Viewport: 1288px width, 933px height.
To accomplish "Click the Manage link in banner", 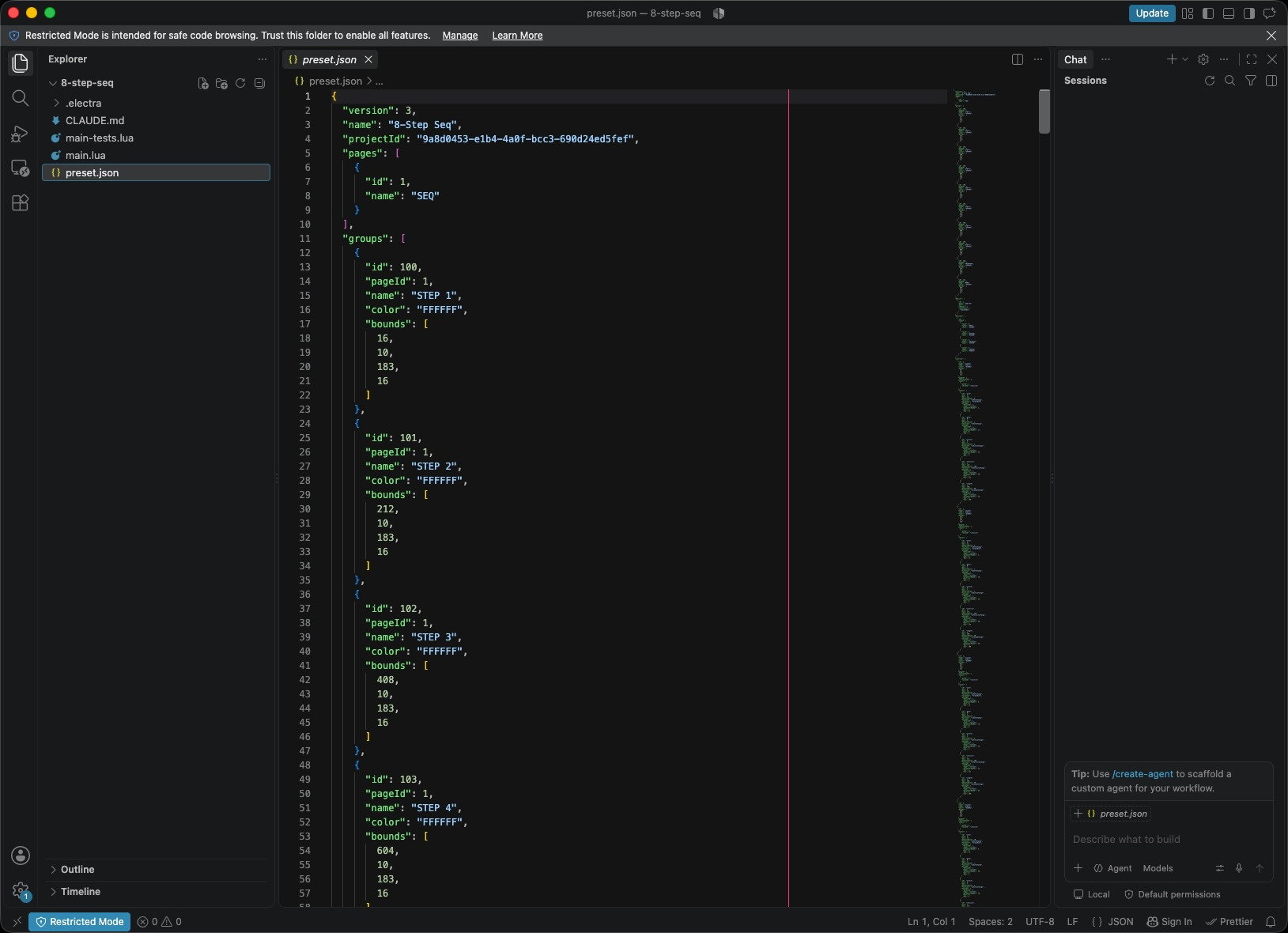I will [460, 36].
